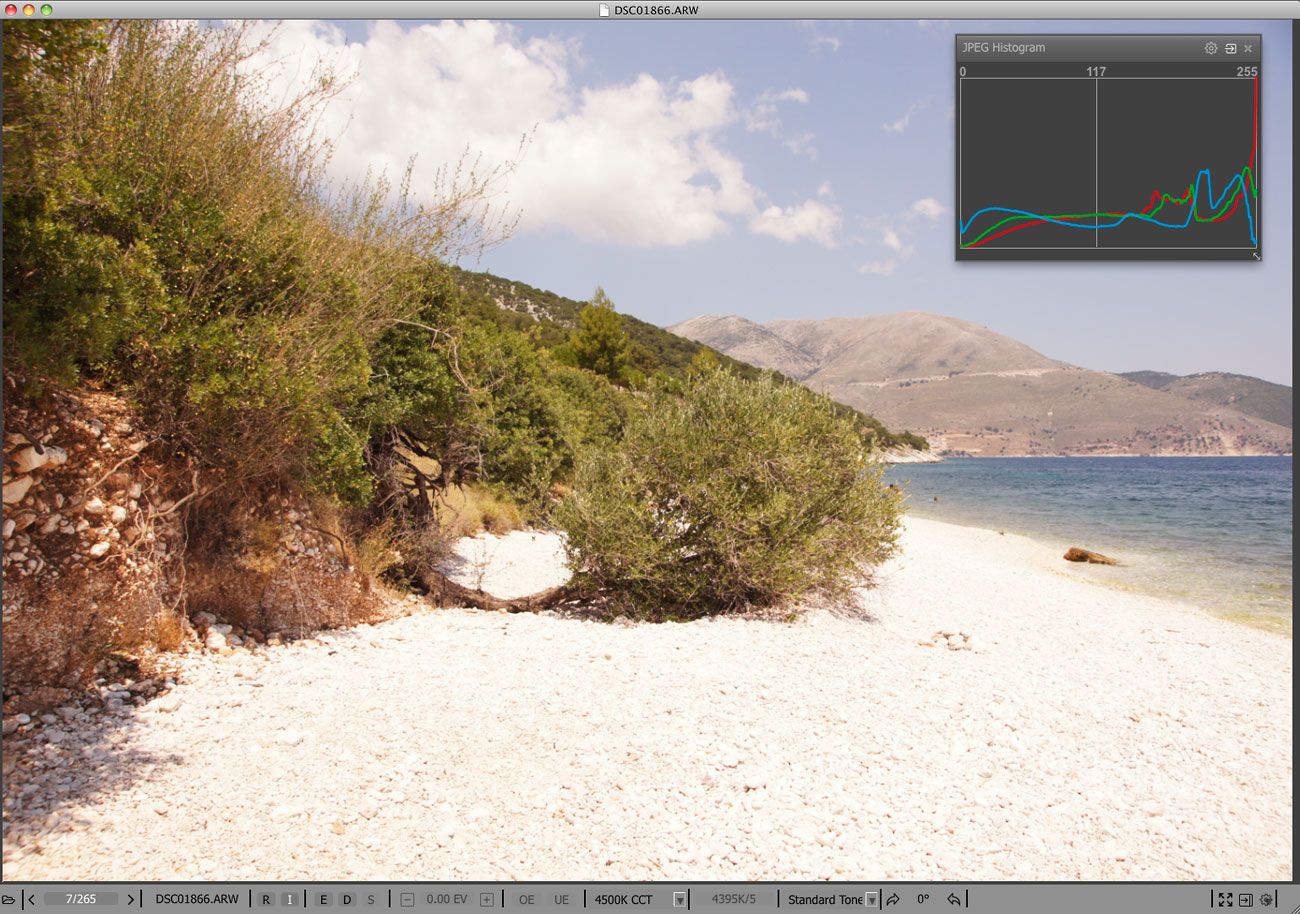1300x914 pixels.
Task: Toggle internal JPEG view with I button
Action: click(x=289, y=899)
